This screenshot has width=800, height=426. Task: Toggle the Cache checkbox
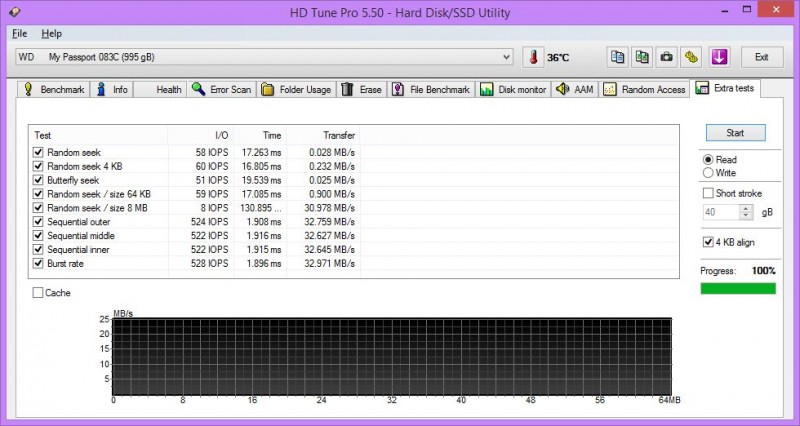[x=38, y=293]
